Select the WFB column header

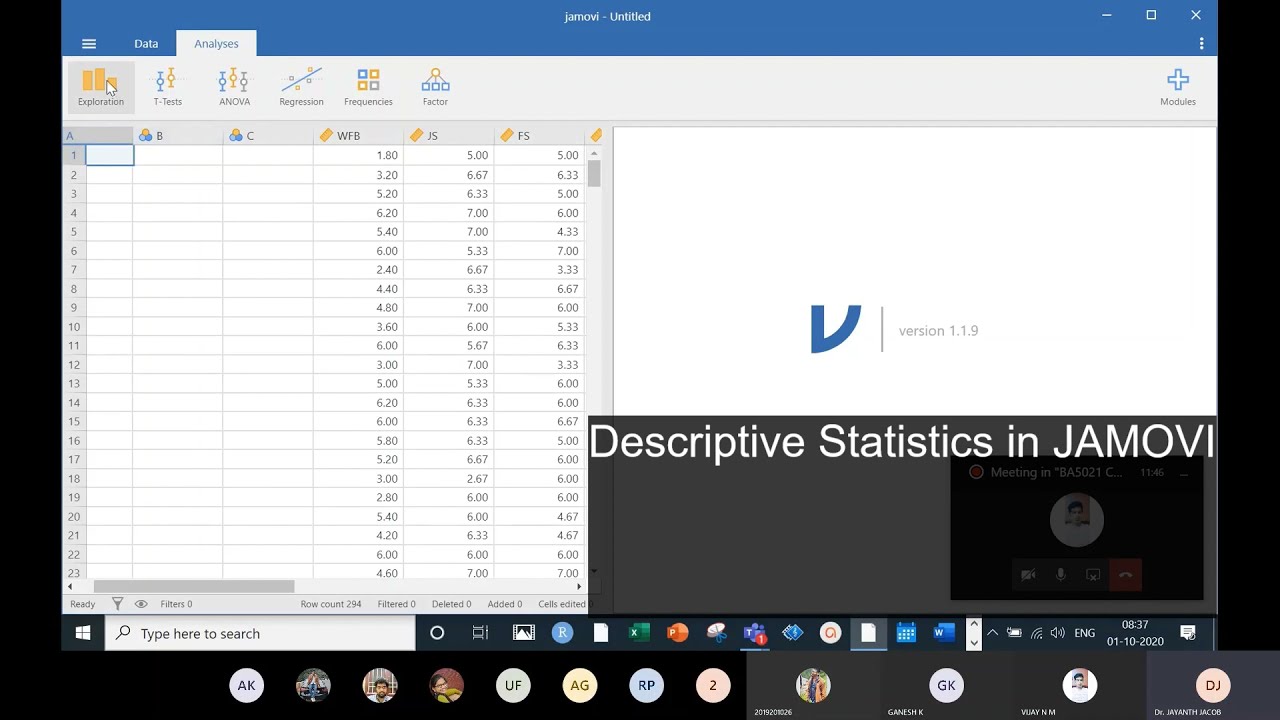[358, 136]
